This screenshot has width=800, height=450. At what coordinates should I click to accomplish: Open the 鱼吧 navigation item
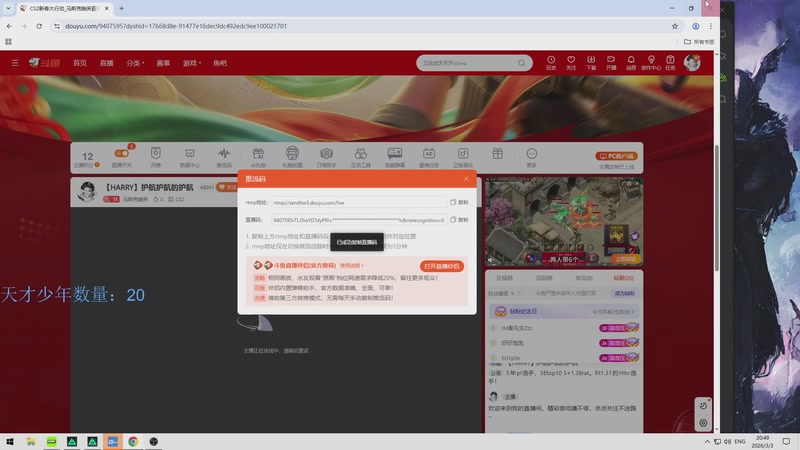pyautogui.click(x=220, y=63)
